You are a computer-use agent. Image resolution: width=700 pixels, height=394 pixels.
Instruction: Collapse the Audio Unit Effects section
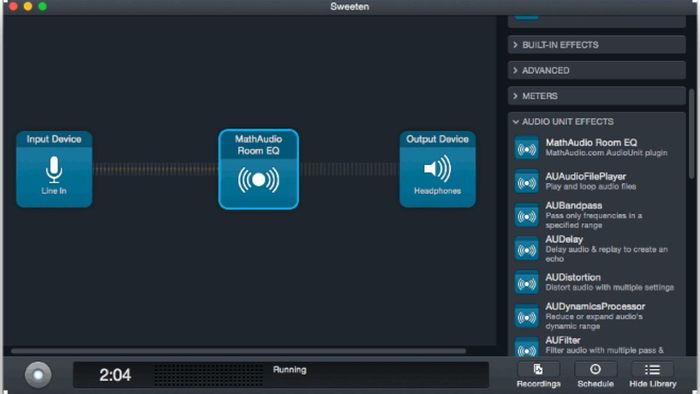click(596, 121)
